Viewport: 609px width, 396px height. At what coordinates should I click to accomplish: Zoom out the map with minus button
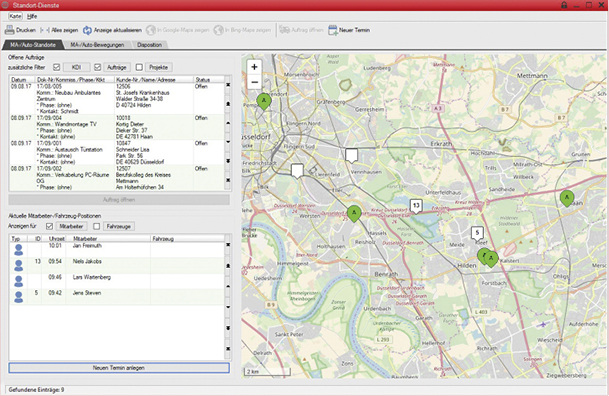[254, 82]
